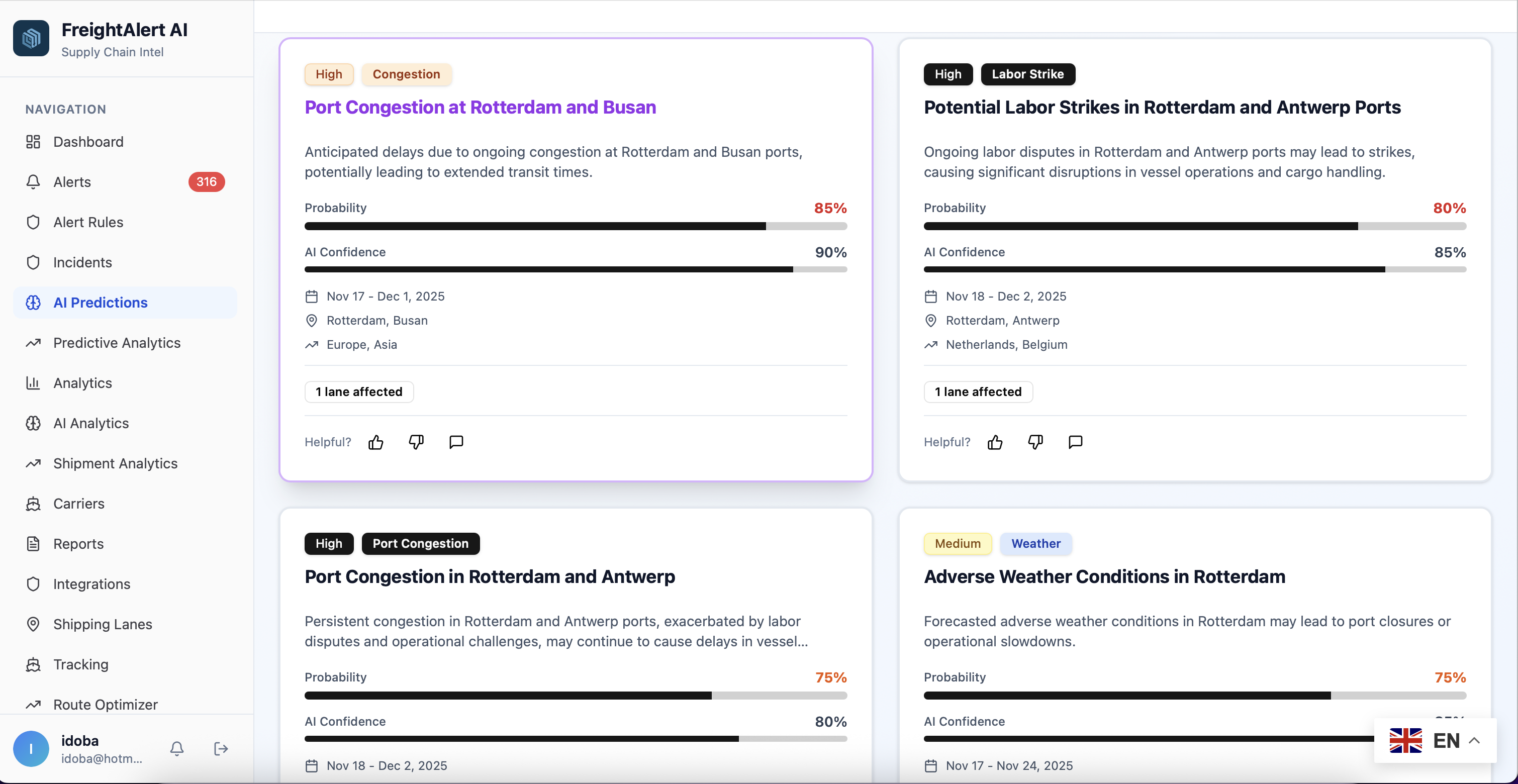Expand lanes affected on Rotterdam and Busan card

click(358, 391)
